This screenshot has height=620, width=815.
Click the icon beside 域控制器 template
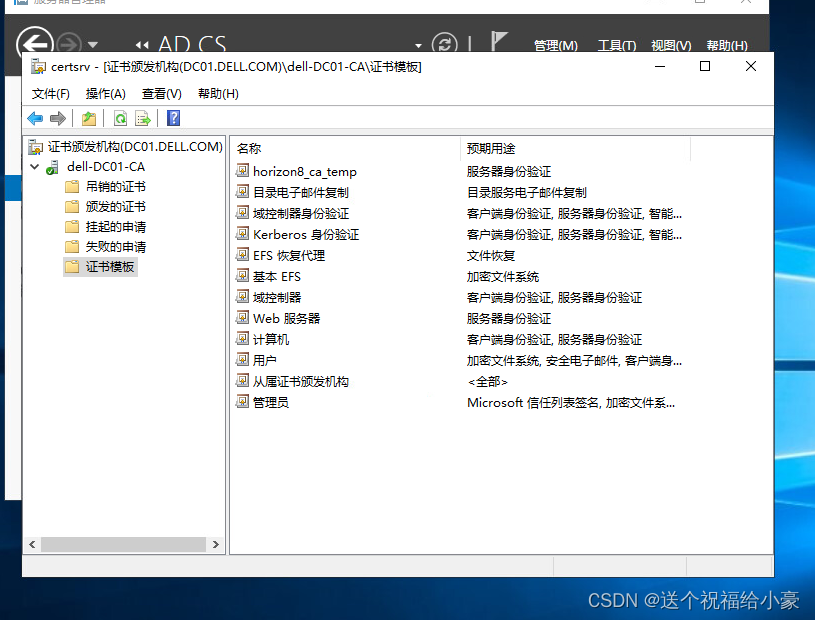point(242,297)
